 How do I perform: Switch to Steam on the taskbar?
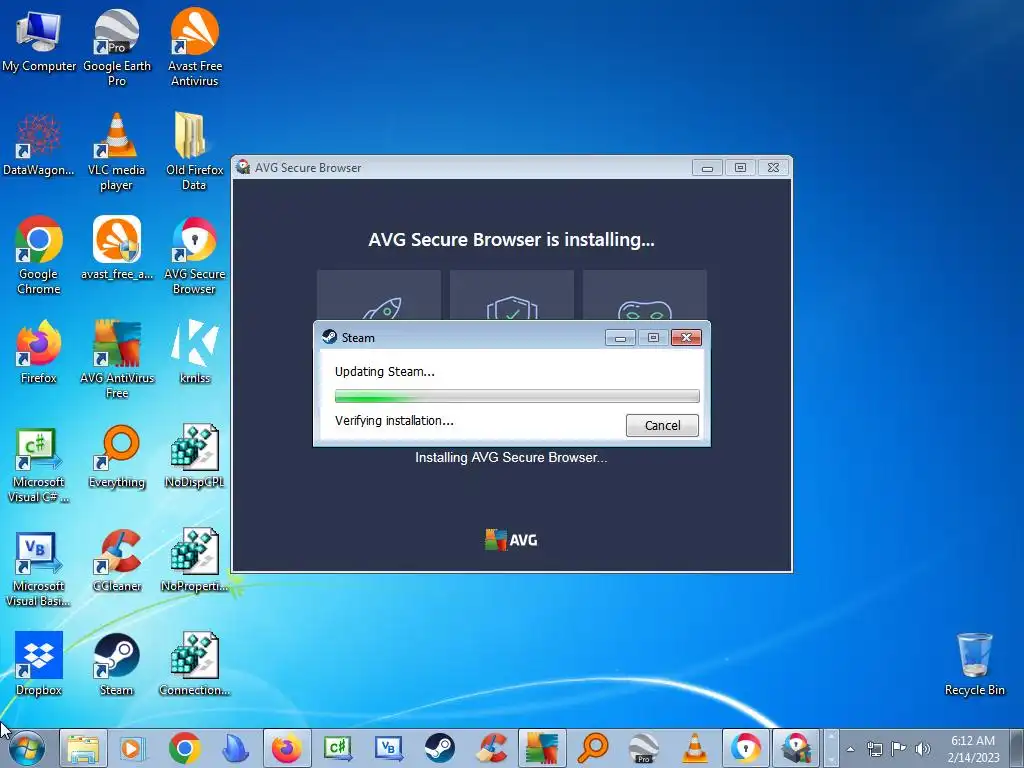(440, 748)
